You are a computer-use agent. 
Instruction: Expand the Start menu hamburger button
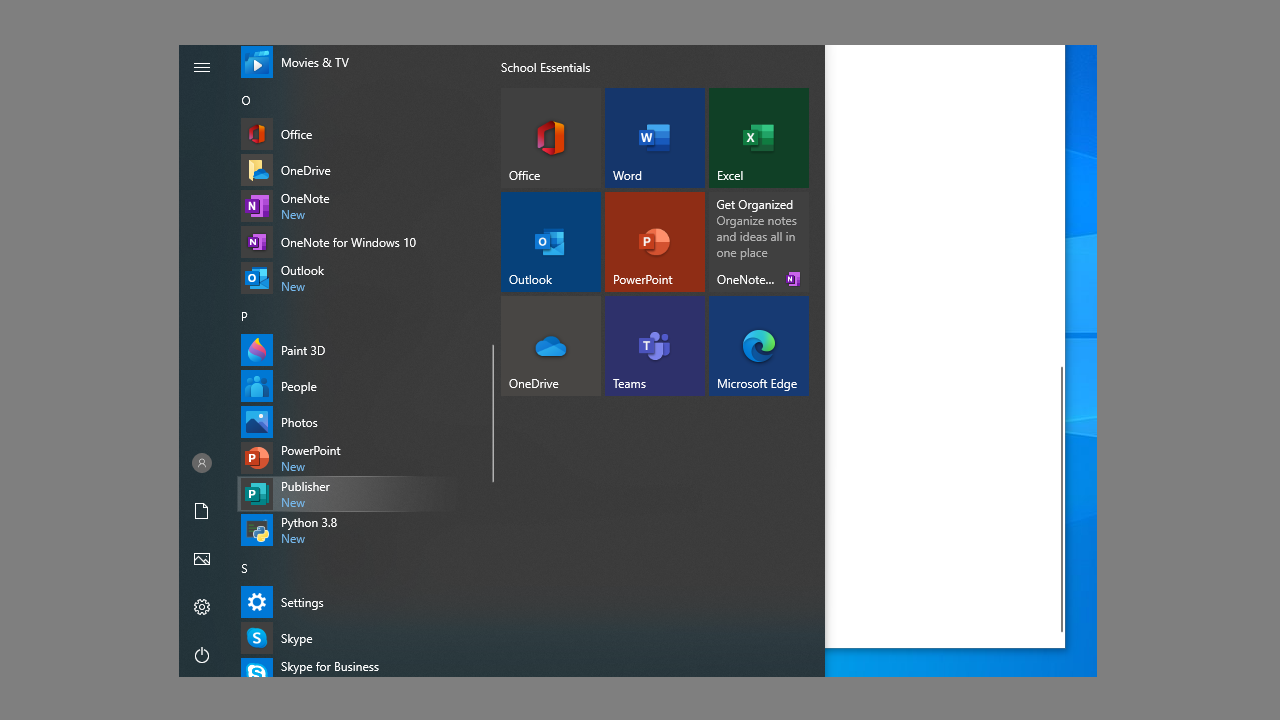pyautogui.click(x=202, y=67)
